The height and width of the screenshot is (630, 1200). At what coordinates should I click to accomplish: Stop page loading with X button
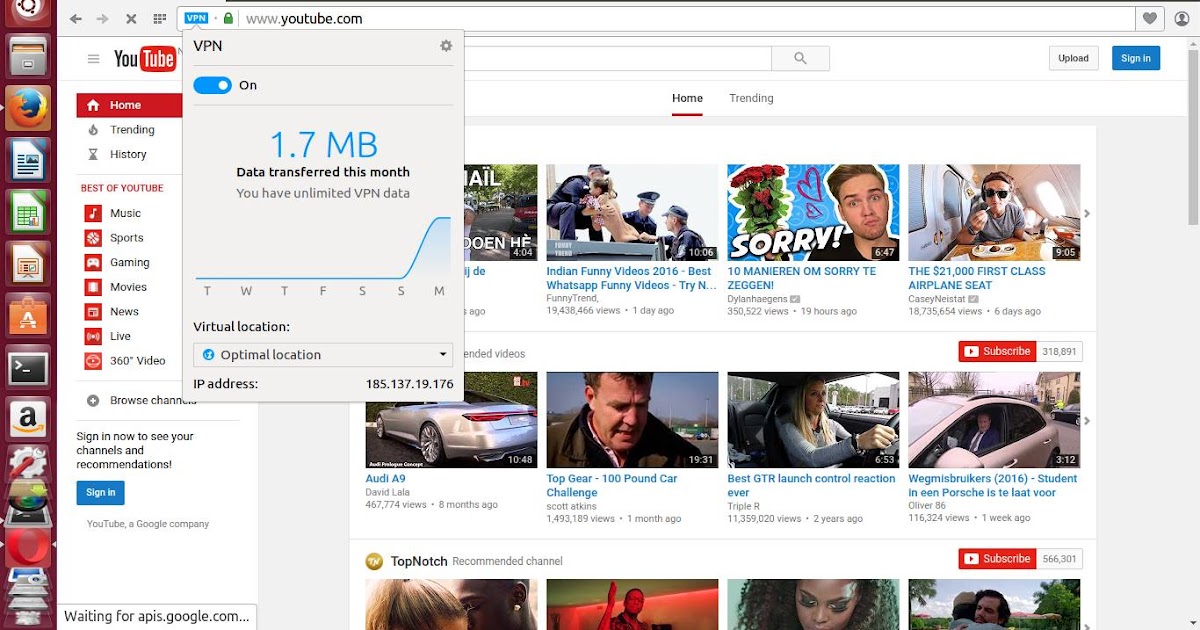click(131, 18)
